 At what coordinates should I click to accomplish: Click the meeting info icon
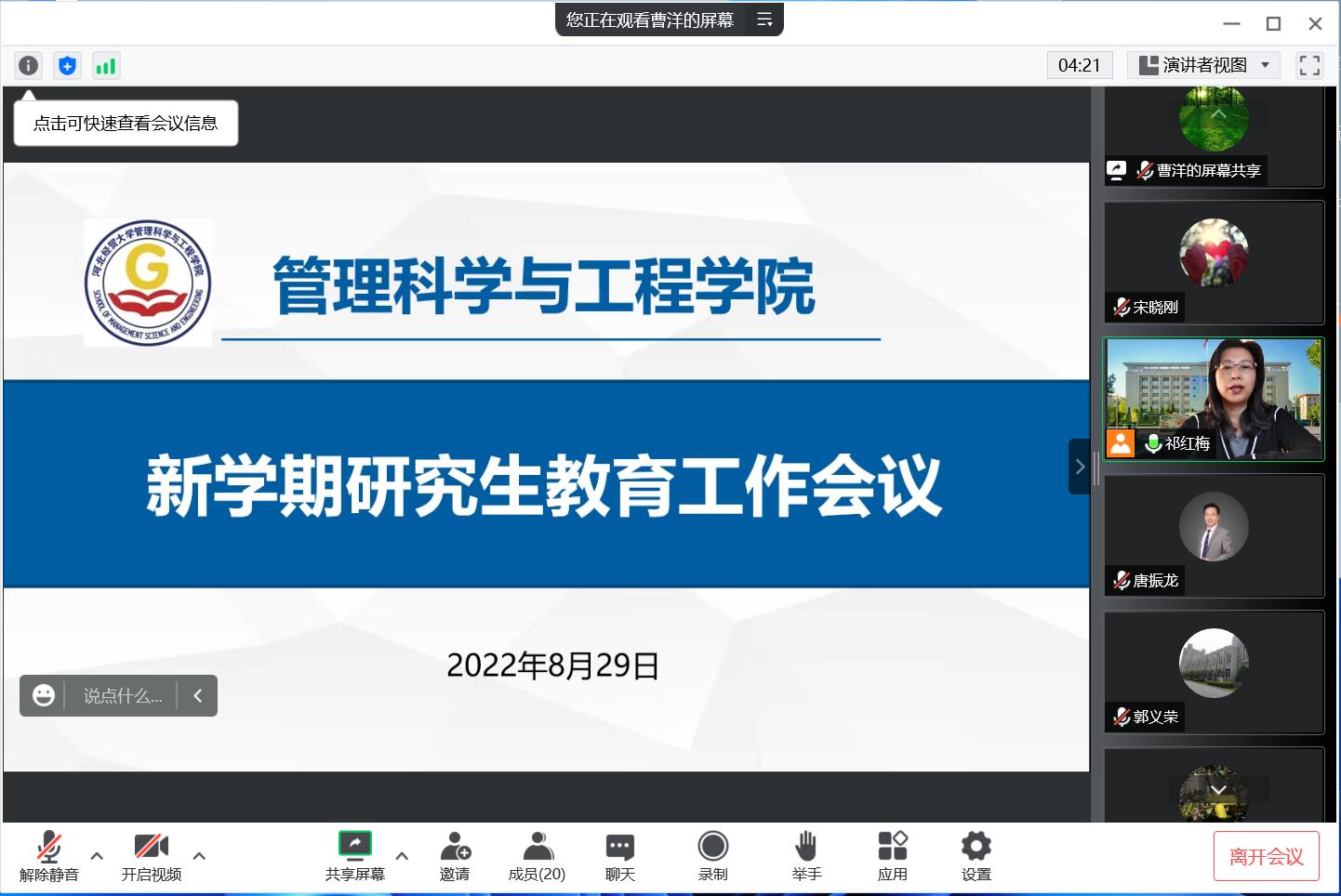coord(29,65)
